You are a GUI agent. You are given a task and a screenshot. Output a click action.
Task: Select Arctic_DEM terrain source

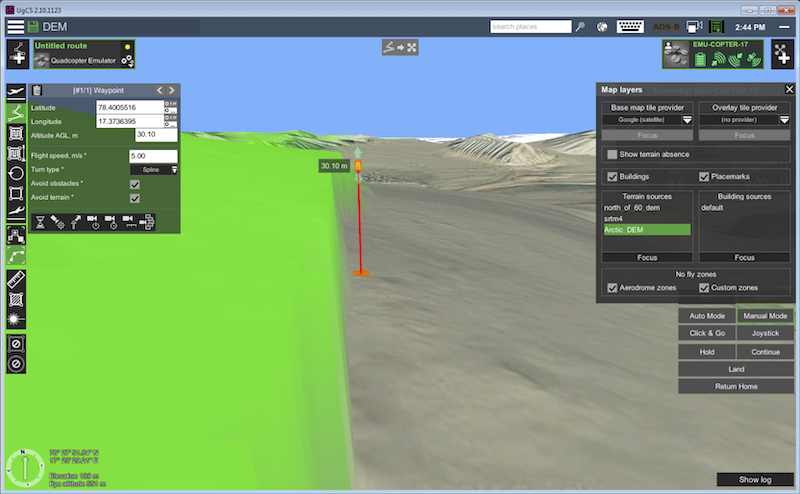point(647,230)
